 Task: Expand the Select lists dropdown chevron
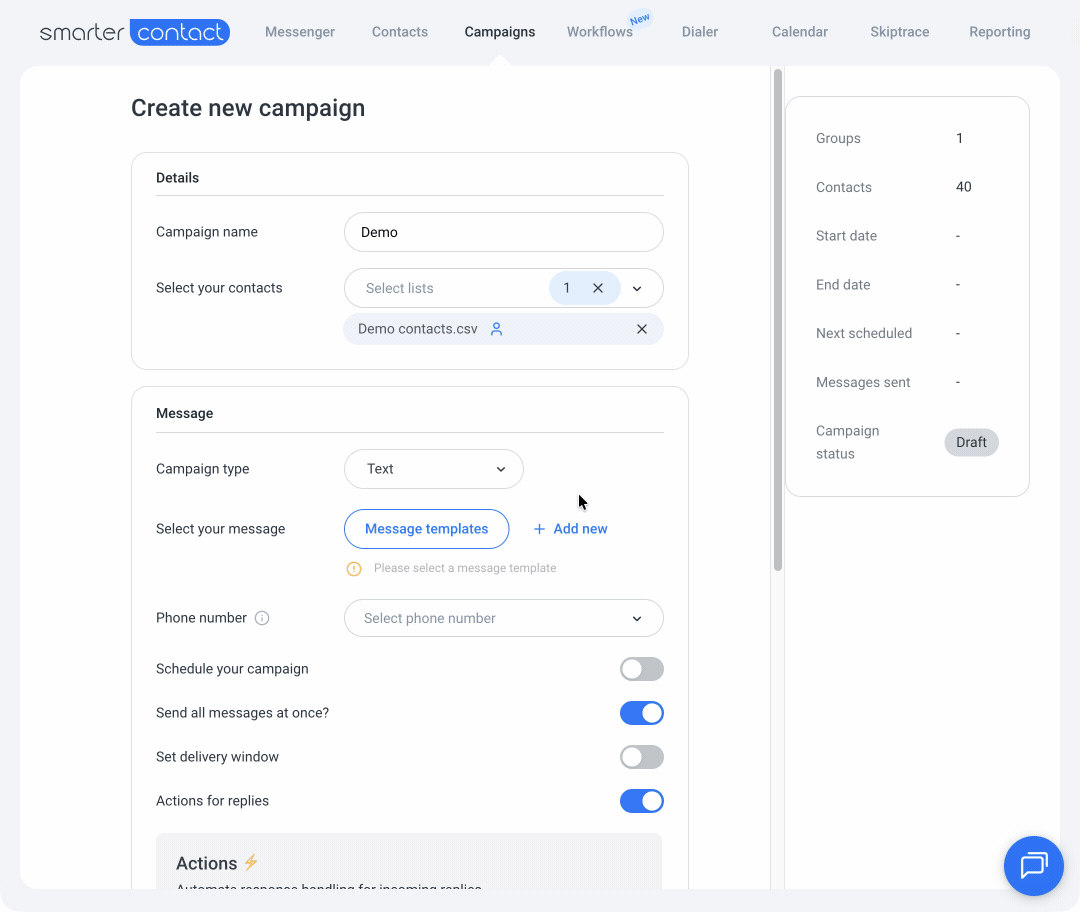pos(637,288)
